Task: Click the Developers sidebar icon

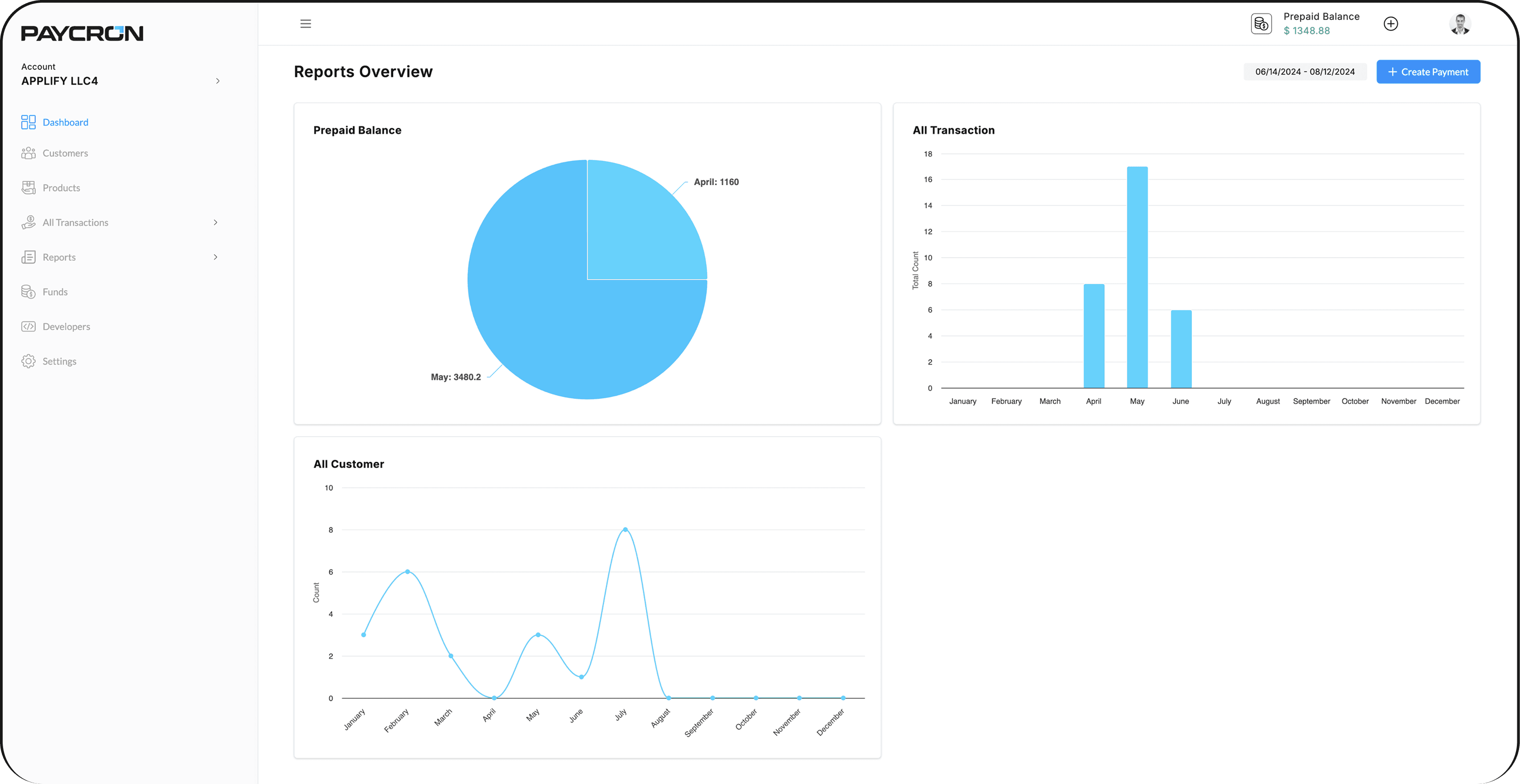Action: click(29, 326)
